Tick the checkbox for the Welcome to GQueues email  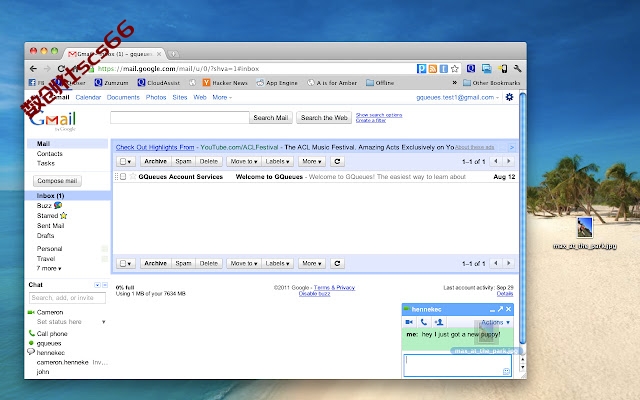(x=123, y=176)
